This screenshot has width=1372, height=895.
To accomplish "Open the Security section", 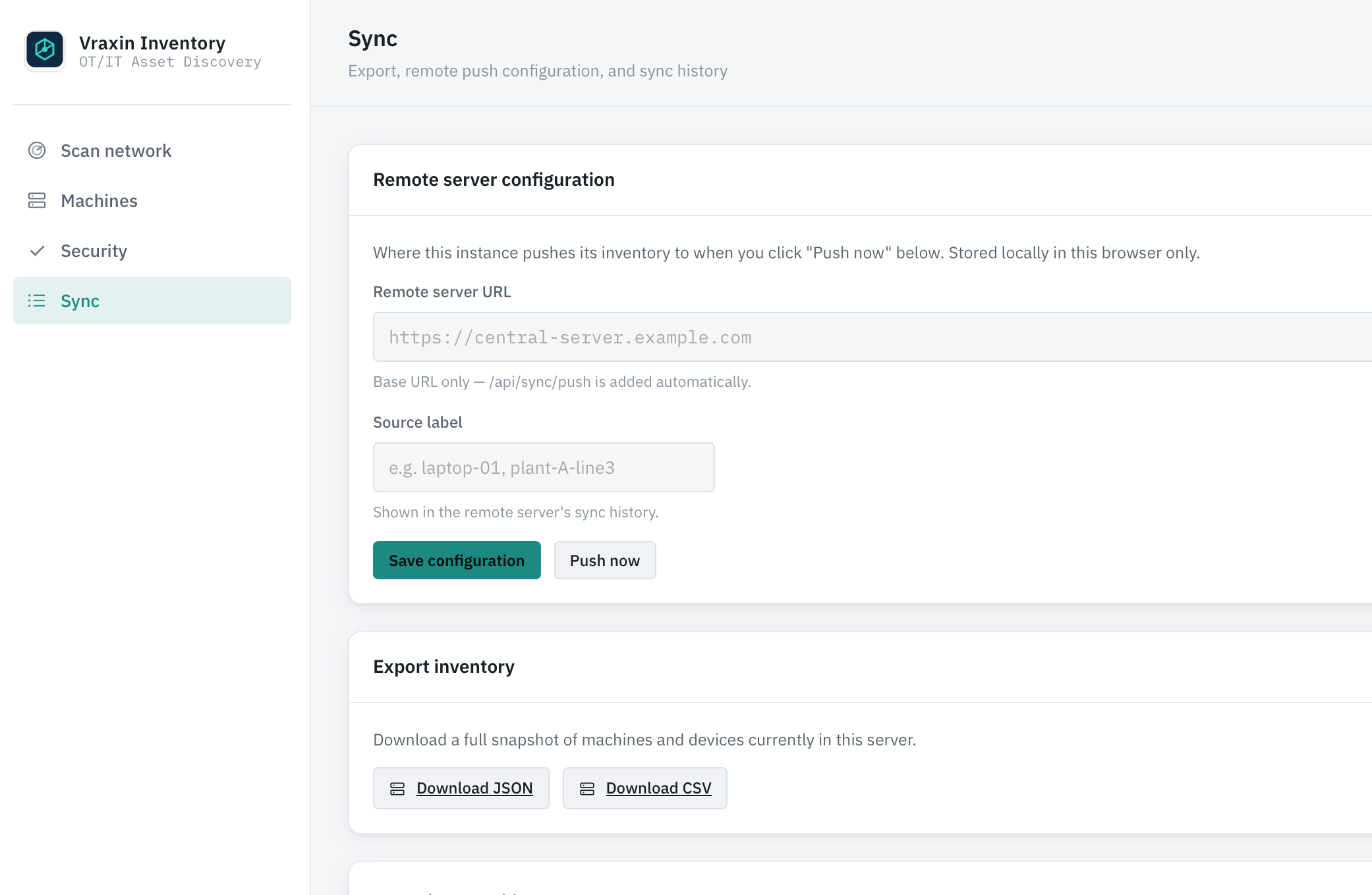I will [x=152, y=251].
